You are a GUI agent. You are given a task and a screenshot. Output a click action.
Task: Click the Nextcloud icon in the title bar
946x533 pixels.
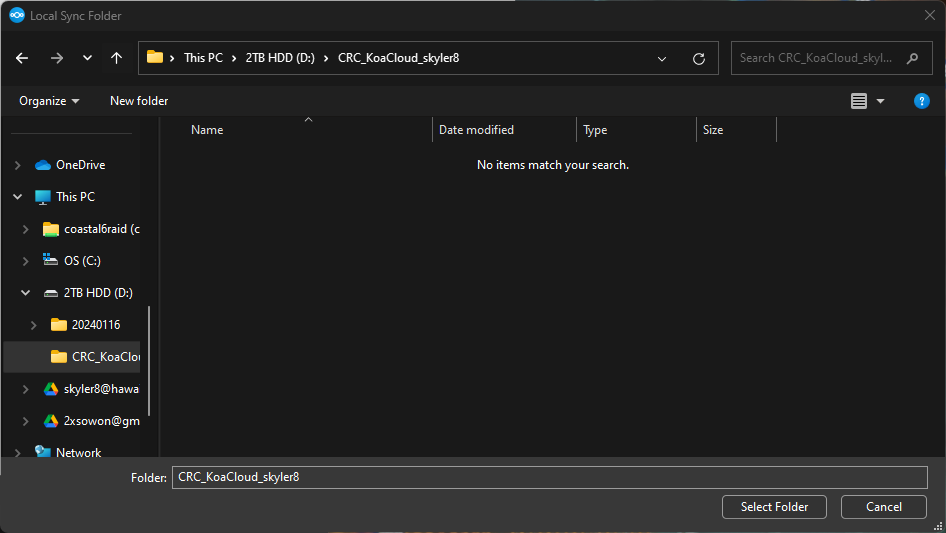click(17, 16)
